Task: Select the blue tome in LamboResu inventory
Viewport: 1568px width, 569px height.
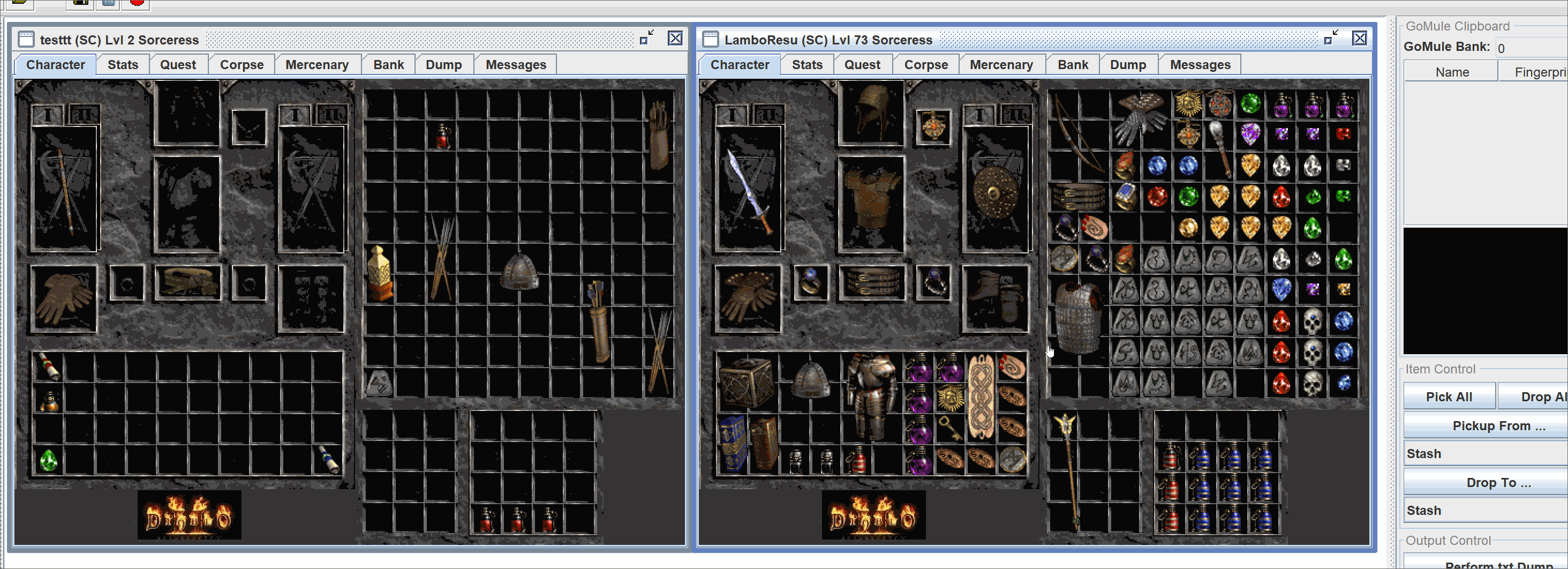Action: point(733,444)
